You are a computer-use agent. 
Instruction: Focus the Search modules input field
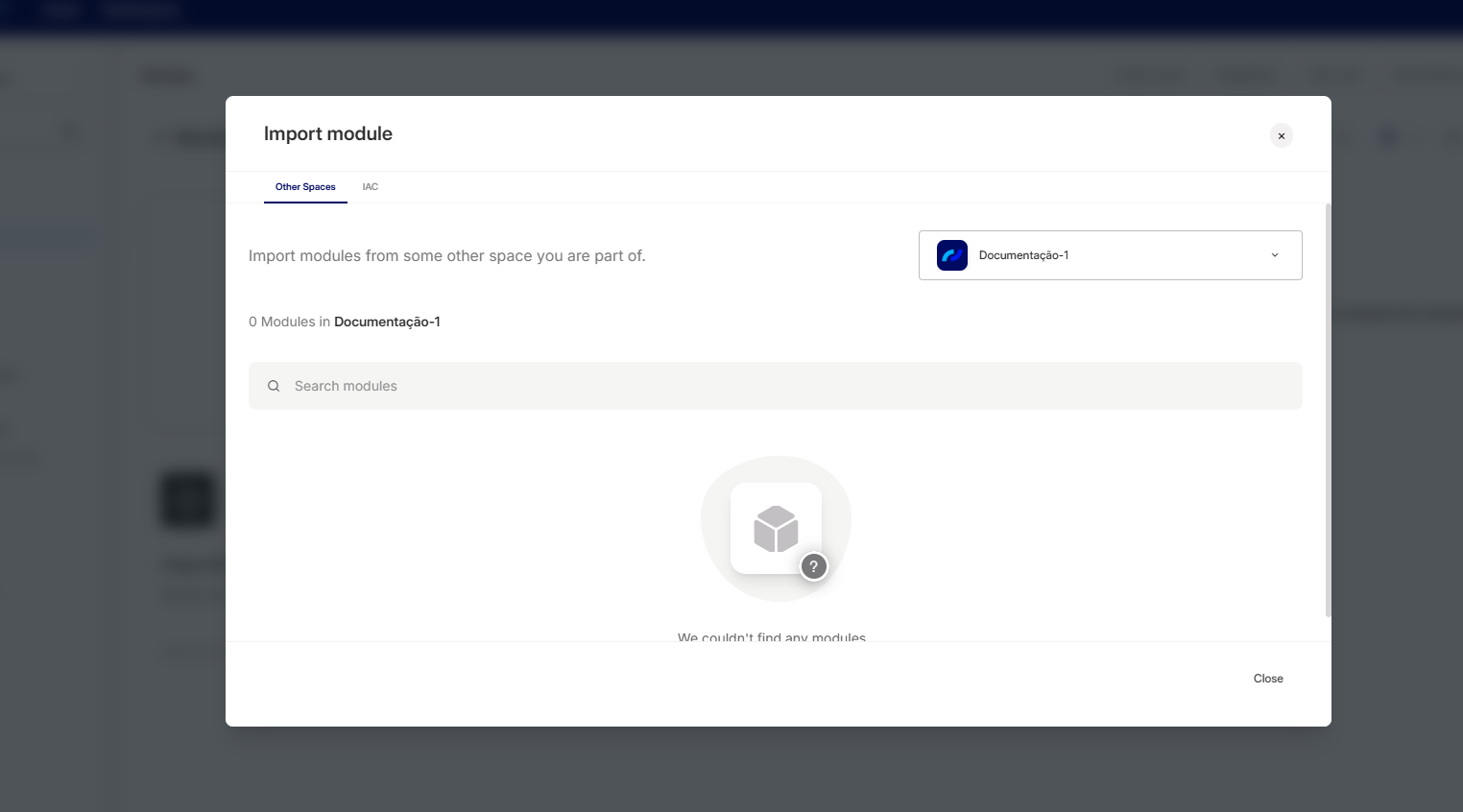787,386
